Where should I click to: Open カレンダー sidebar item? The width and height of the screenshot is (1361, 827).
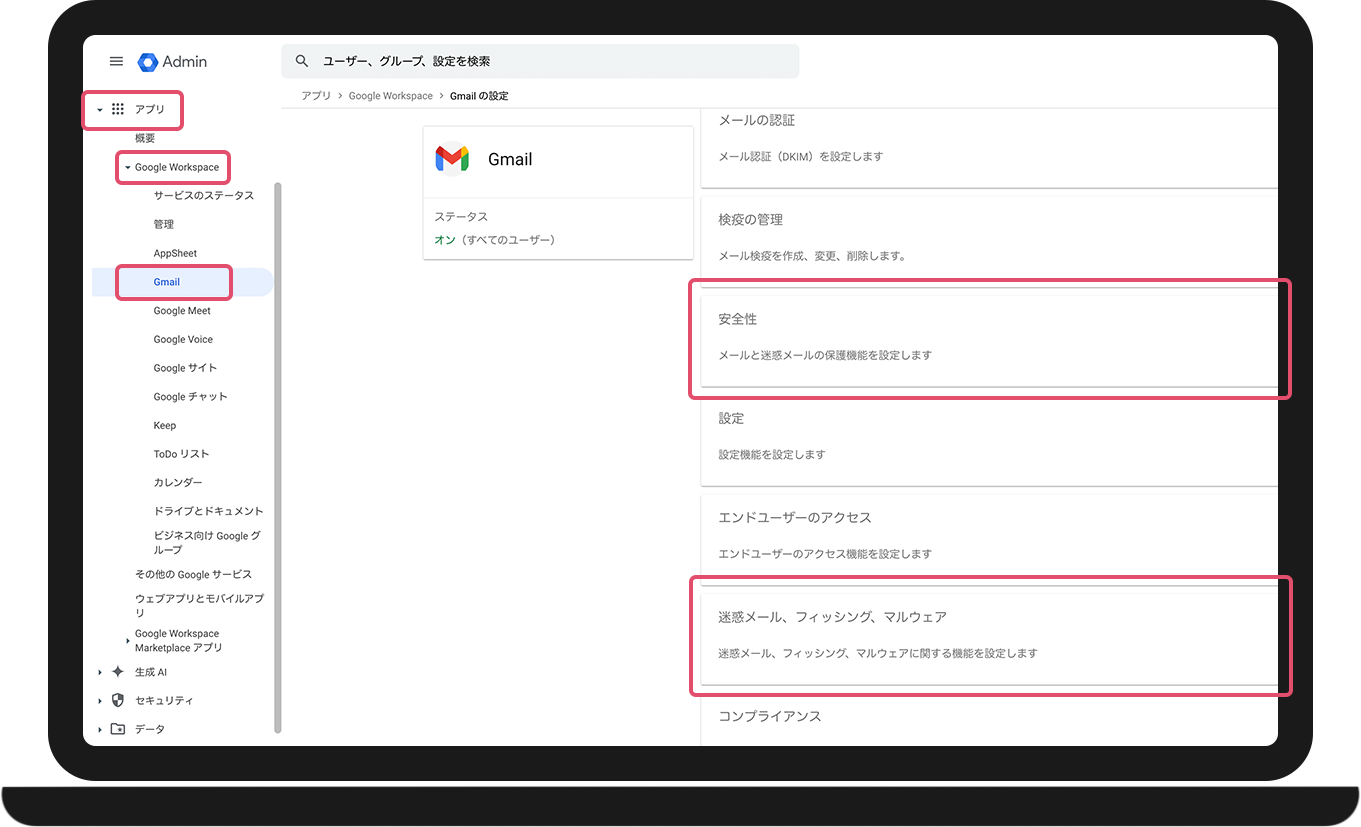pyautogui.click(x=177, y=482)
